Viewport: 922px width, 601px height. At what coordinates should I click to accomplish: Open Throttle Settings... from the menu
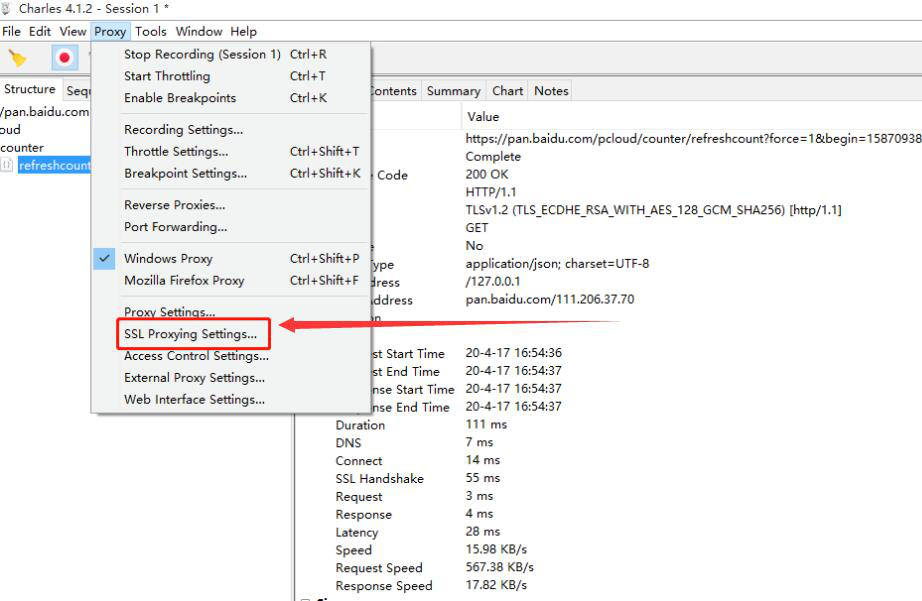click(230, 151)
